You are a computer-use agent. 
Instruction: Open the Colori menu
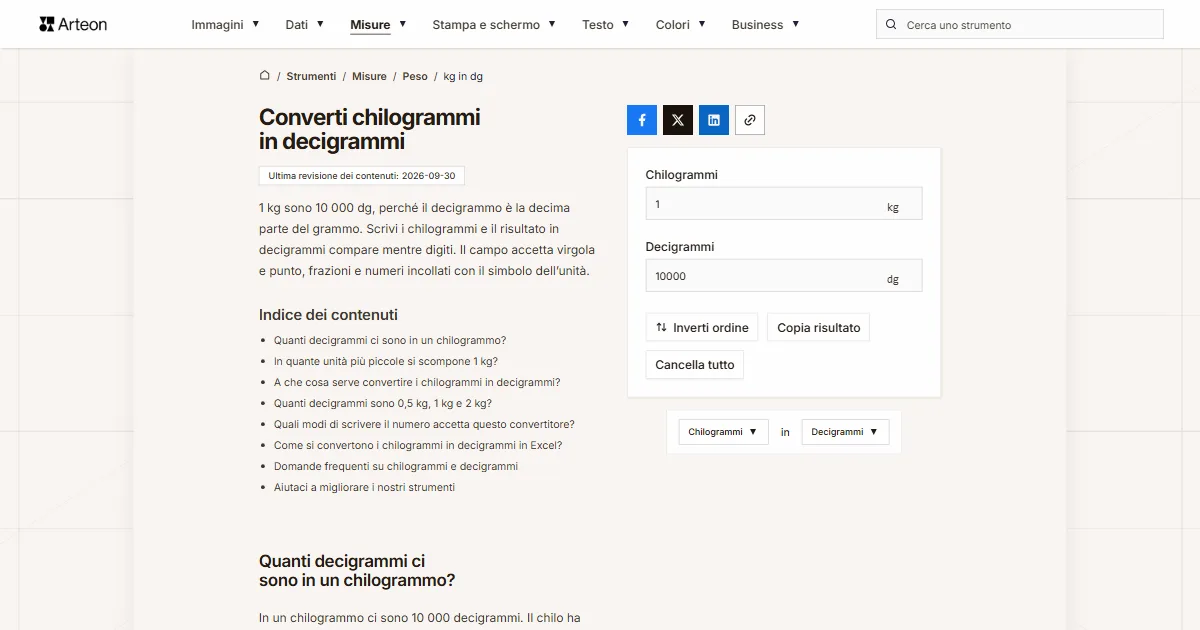(681, 24)
